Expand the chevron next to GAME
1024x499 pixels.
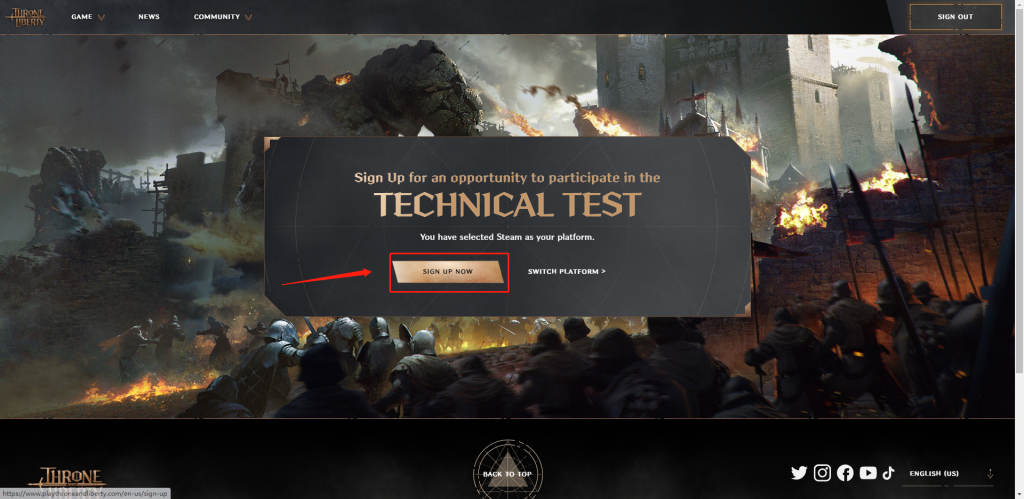point(101,18)
